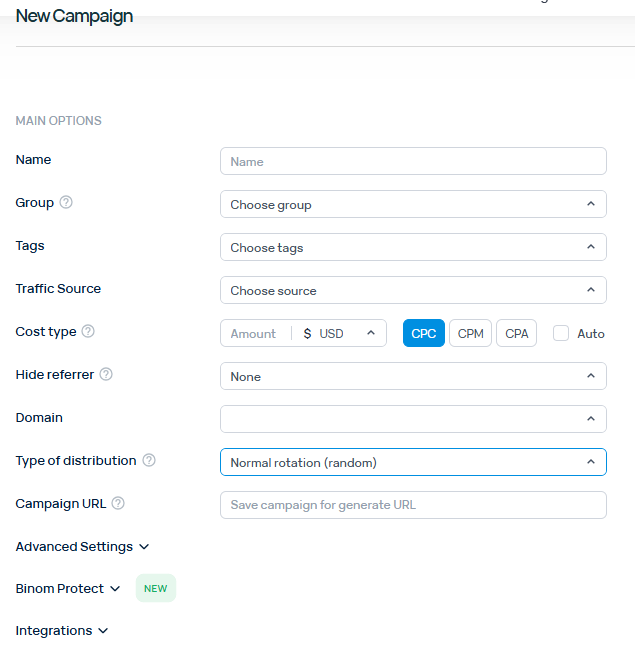Click the green NEW badge
Image resolution: width=635 pixels, height=647 pixels.
155,588
